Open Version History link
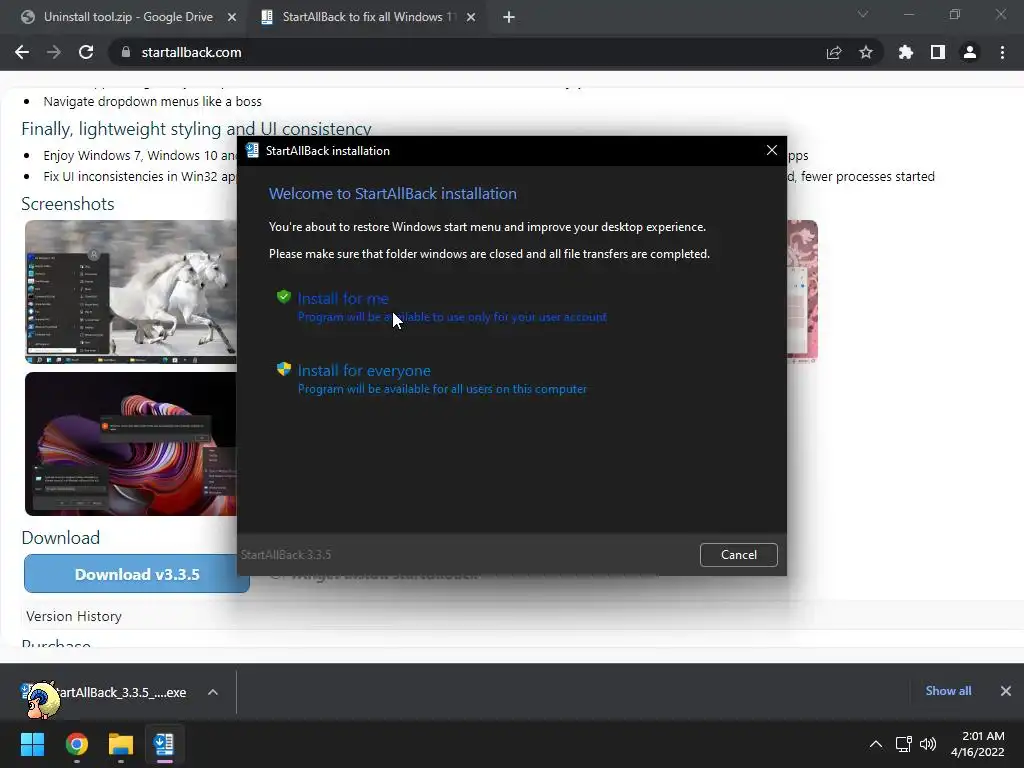The height and width of the screenshot is (768, 1024). click(x=74, y=616)
